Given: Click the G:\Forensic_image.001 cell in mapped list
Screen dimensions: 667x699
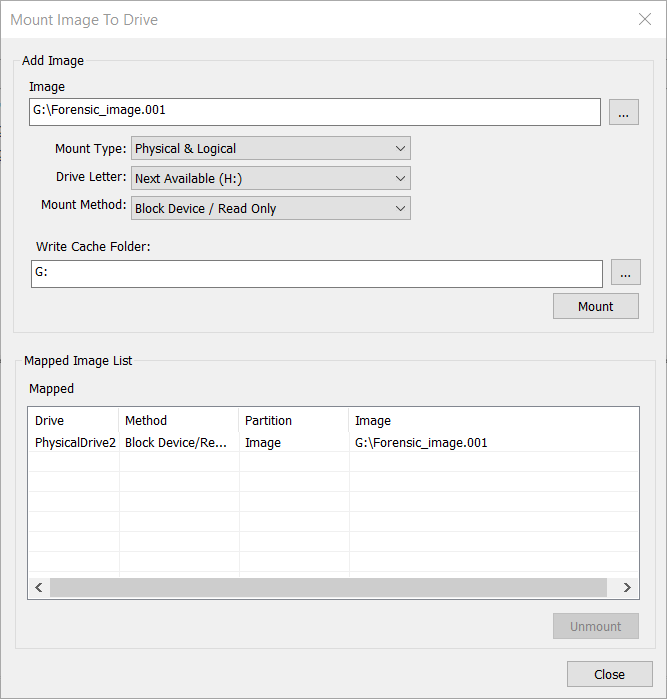Looking at the screenshot, I should click(421, 442).
